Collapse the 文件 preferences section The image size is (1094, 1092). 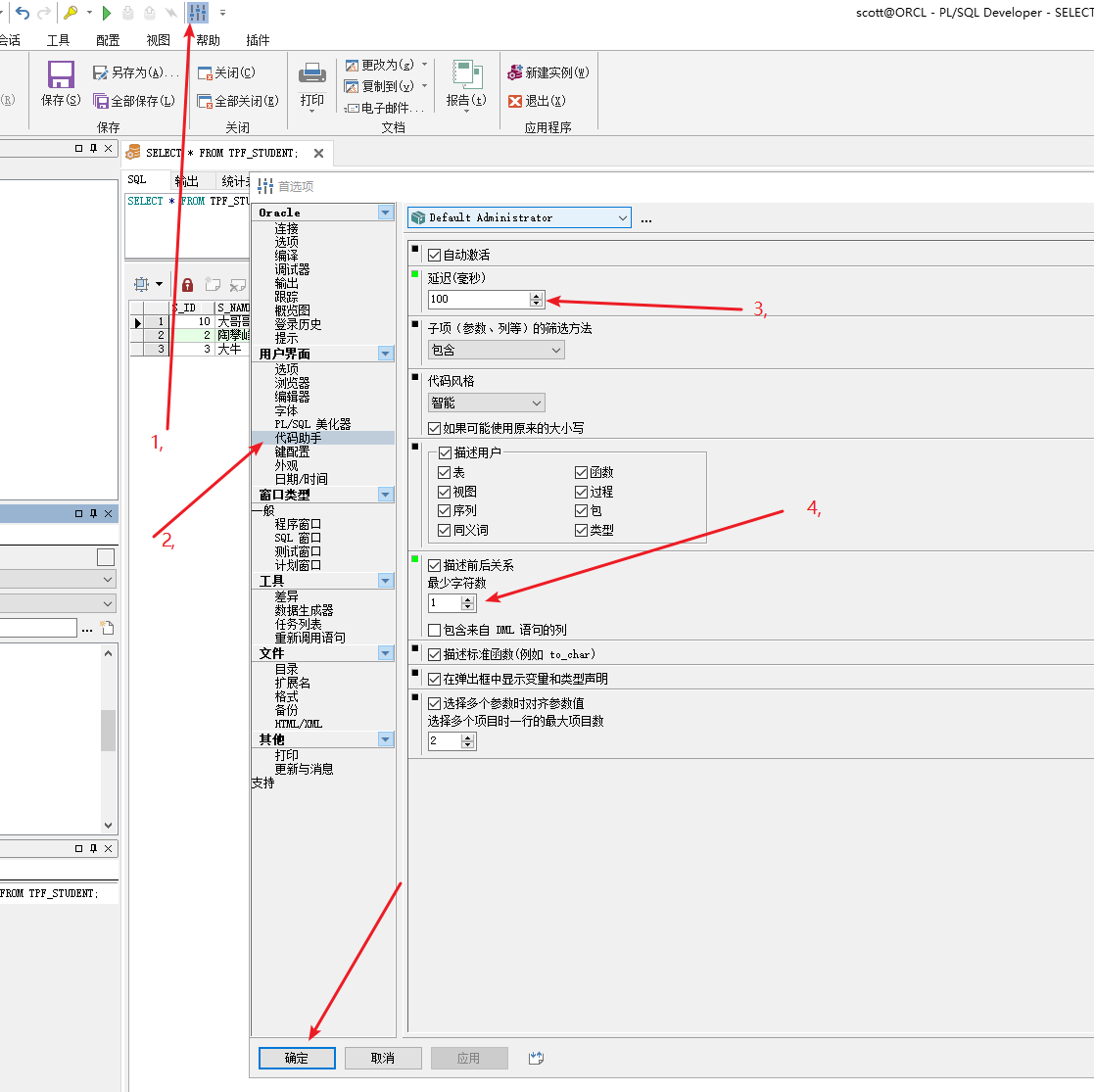[385, 653]
